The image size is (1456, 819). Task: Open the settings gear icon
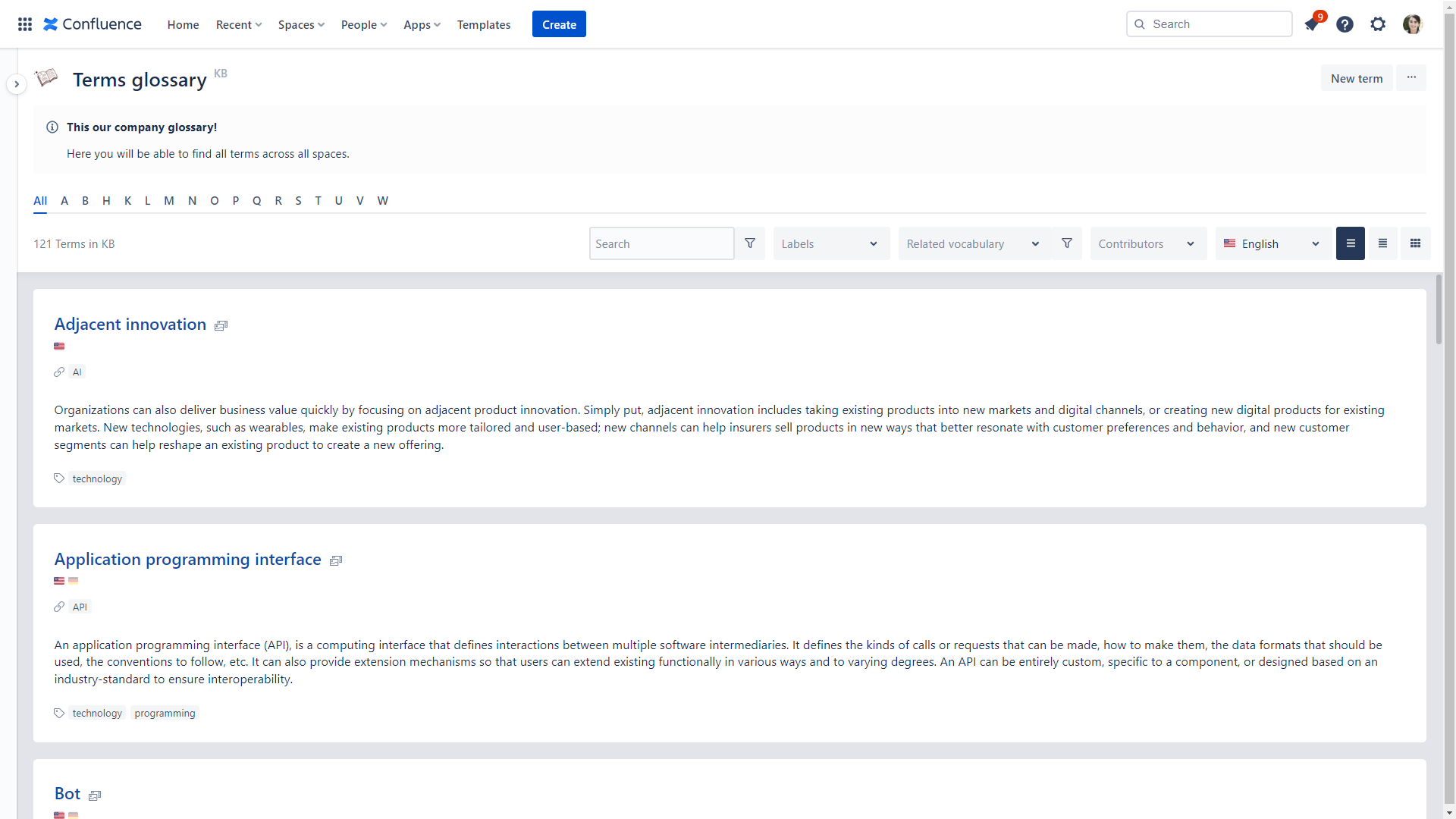[x=1378, y=24]
